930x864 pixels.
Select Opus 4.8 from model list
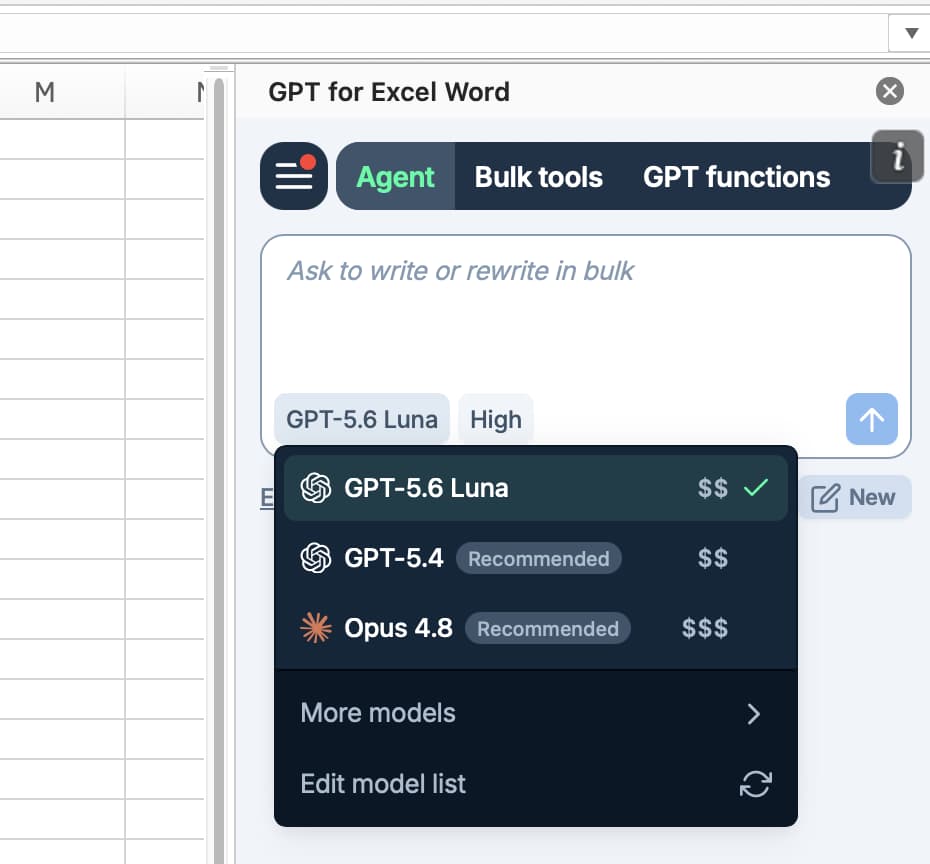coord(536,628)
